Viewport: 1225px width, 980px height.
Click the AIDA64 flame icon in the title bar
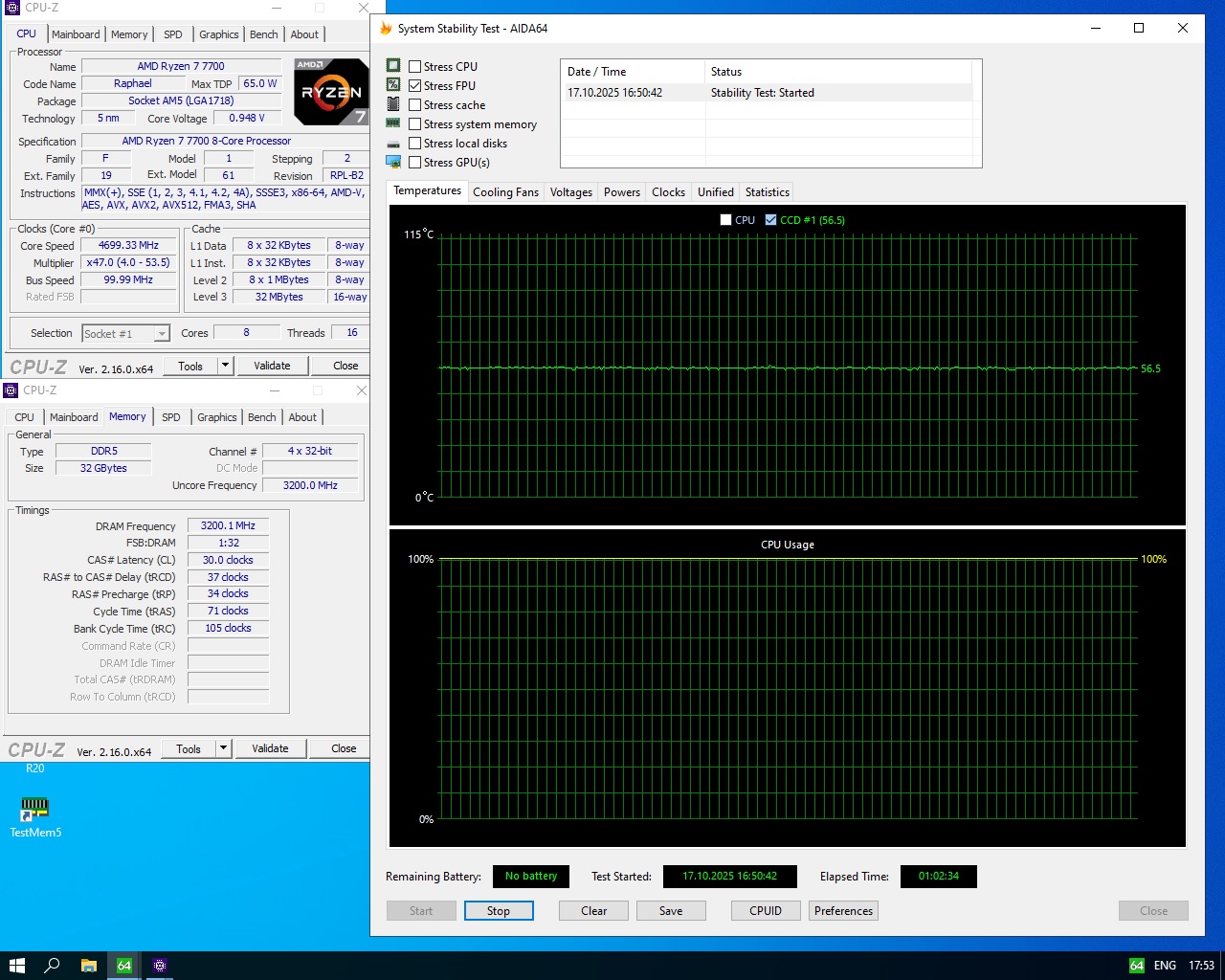point(387,29)
